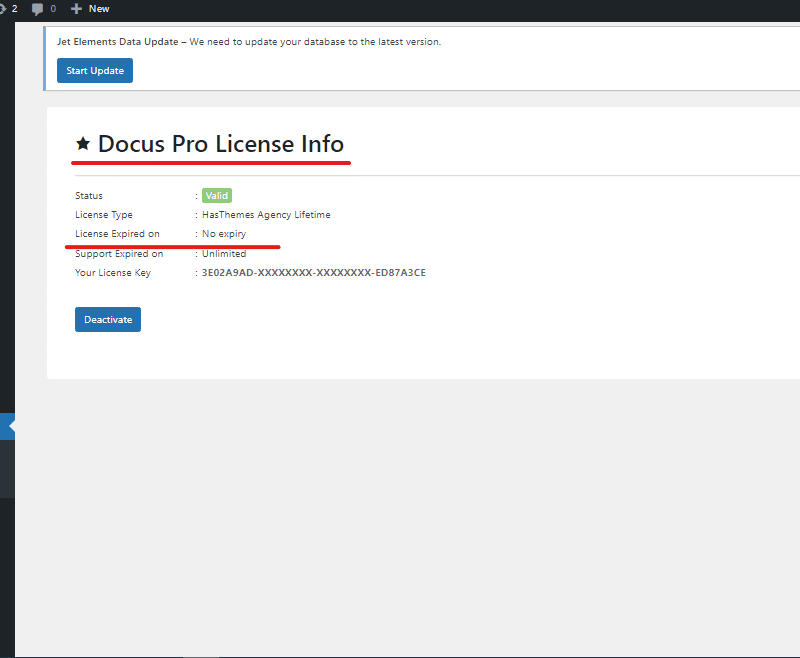Viewport: 800px width, 658px height.
Task: Click 'HasThemes Agency Lifetime' license type
Action: (x=266, y=215)
